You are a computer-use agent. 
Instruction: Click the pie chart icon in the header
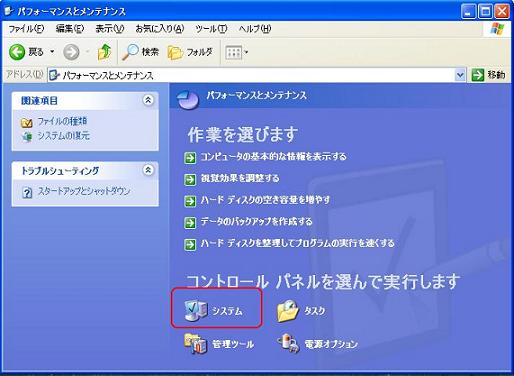(188, 99)
